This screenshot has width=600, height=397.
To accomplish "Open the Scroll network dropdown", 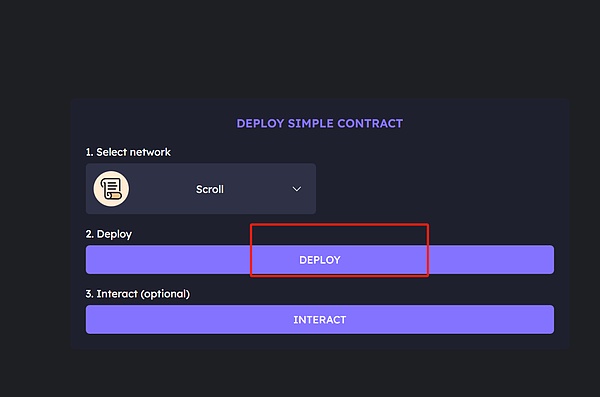I will tap(201, 189).
